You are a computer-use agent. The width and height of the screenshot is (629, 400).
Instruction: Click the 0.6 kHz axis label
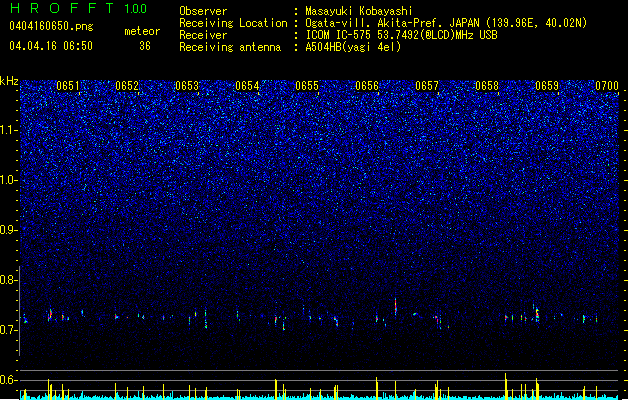coord(9,380)
